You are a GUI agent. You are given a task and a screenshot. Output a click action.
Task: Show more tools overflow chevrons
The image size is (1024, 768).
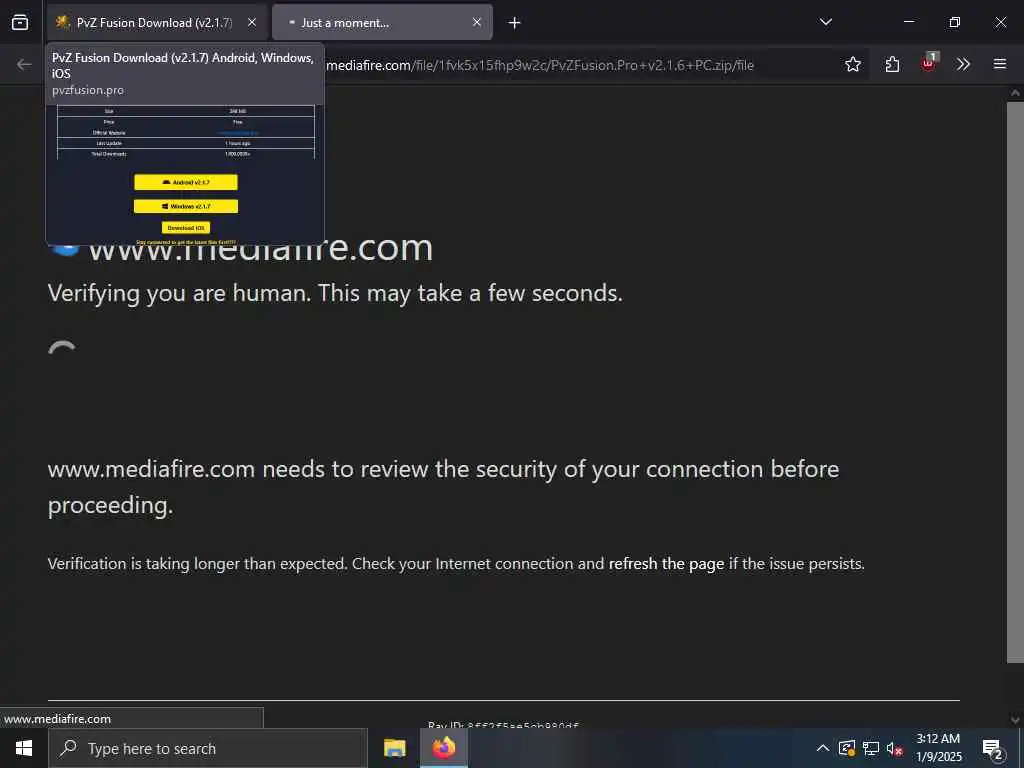(963, 64)
